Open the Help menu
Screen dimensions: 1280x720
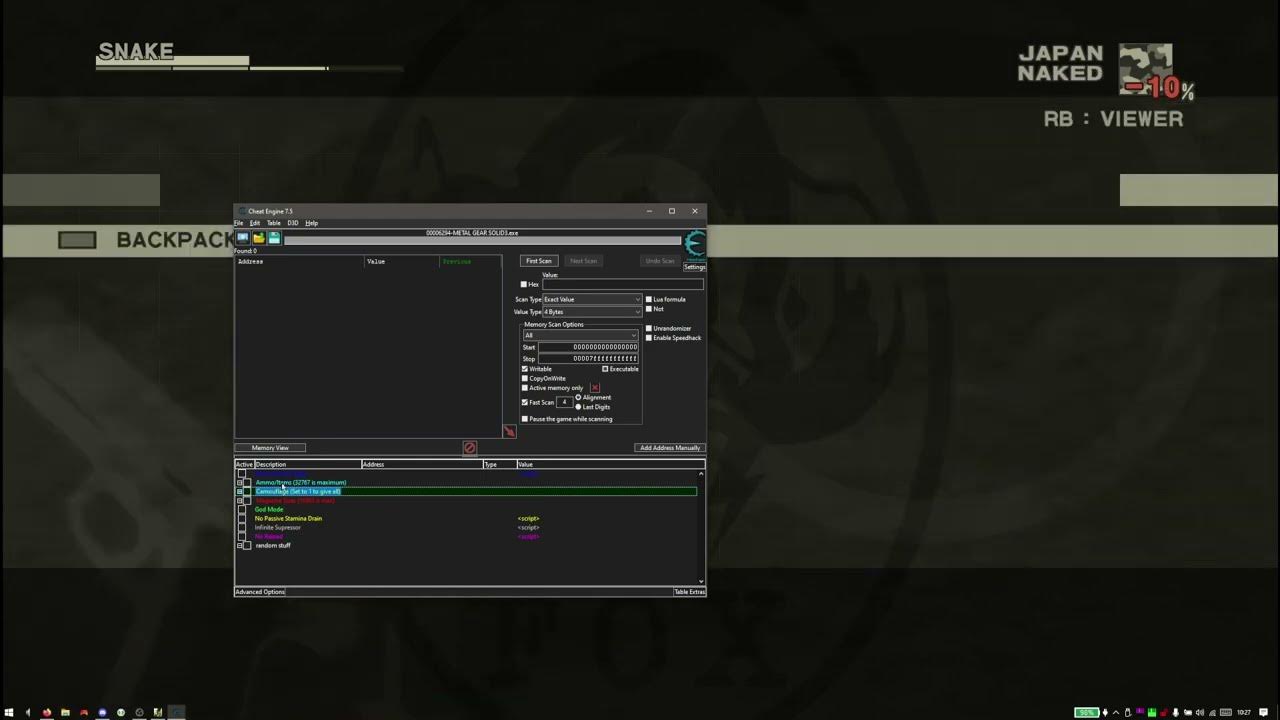311,223
